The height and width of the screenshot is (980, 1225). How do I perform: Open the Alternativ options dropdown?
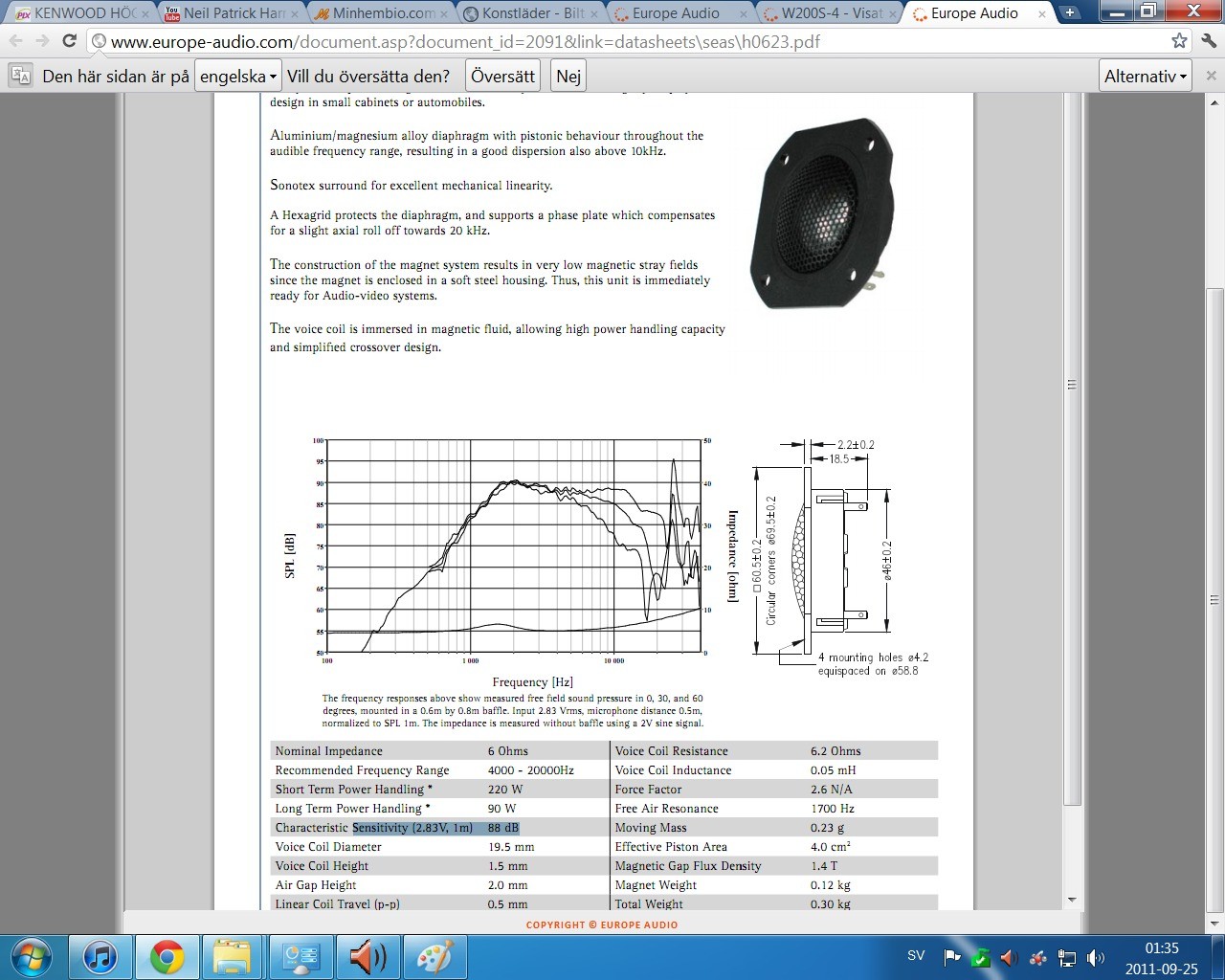pyautogui.click(x=1146, y=76)
